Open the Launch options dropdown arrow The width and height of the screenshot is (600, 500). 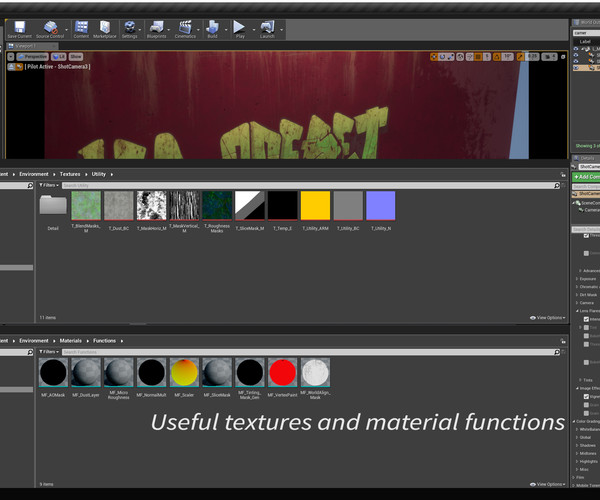(x=282, y=30)
